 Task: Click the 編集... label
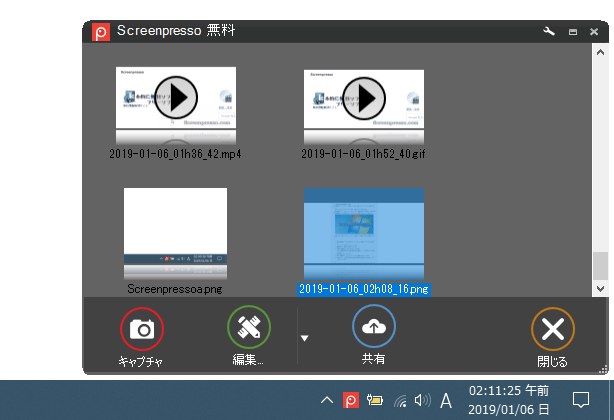(x=248, y=359)
